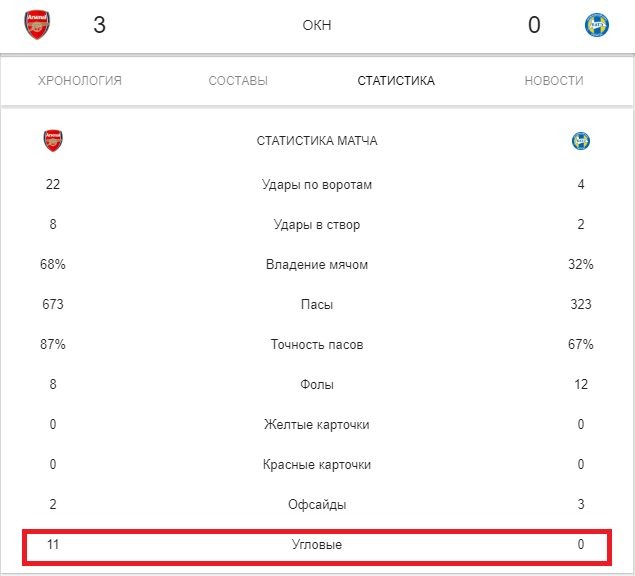Click the Офсайды row label
This screenshot has height=576, width=635.
(x=317, y=505)
